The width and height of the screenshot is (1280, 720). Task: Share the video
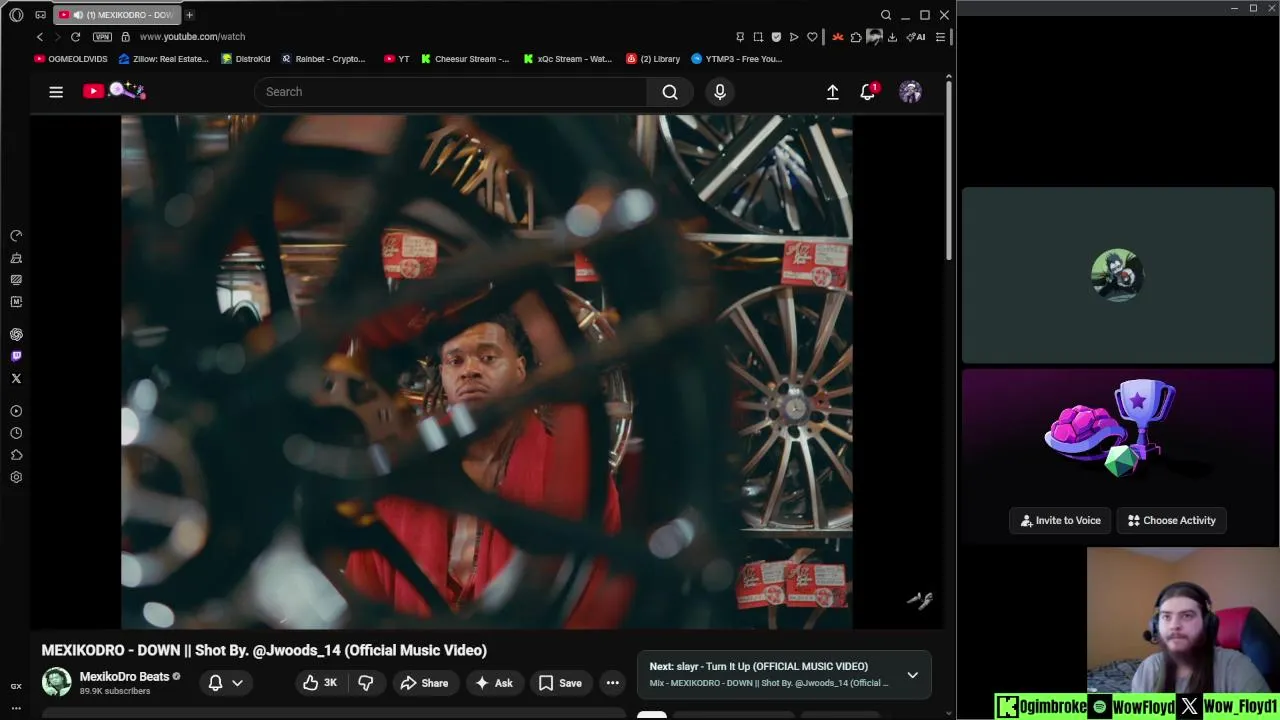click(x=424, y=683)
